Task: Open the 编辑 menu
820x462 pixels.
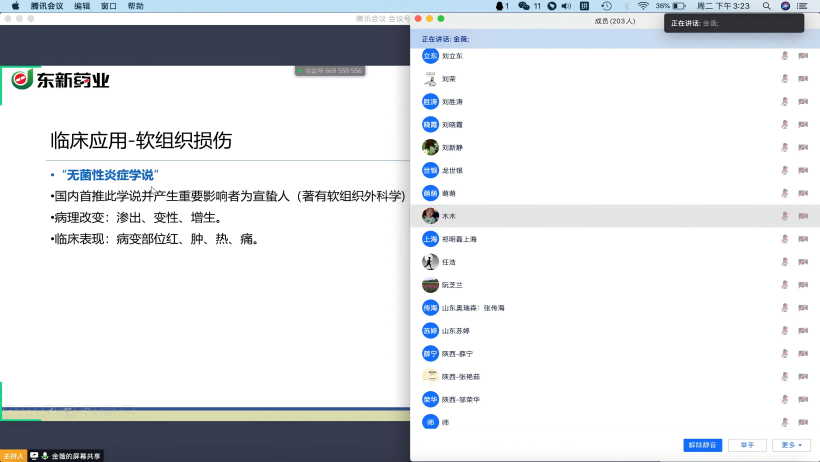Action: 82,6
